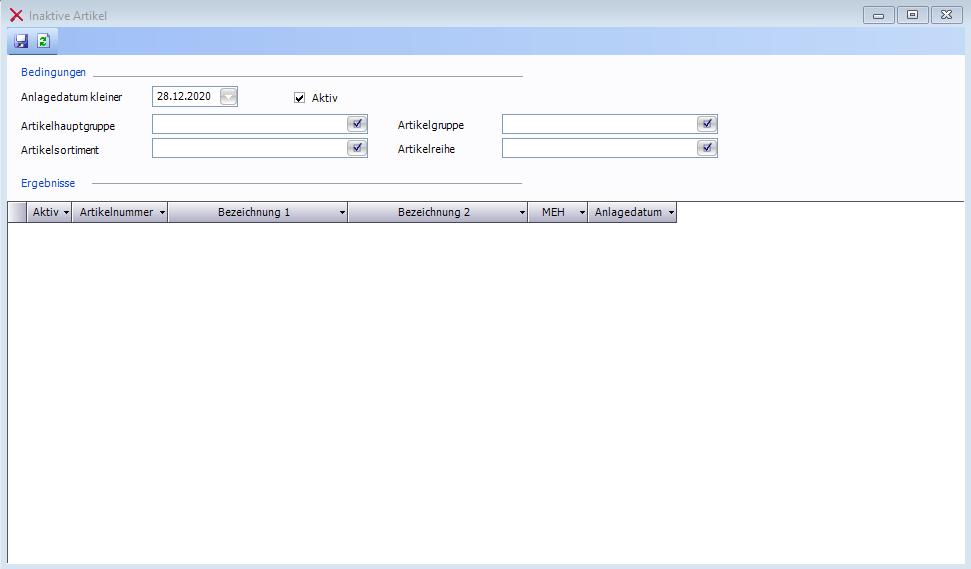Screen dimensions: 971x569
Task: Expand the Aktiv column filter arrow
Action: pos(66,213)
